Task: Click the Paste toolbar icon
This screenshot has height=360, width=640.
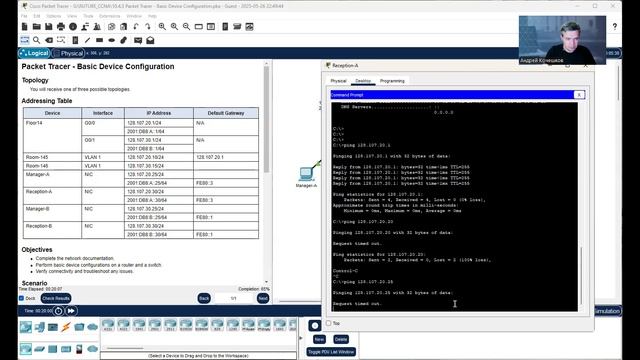Action: (x=123, y=27)
